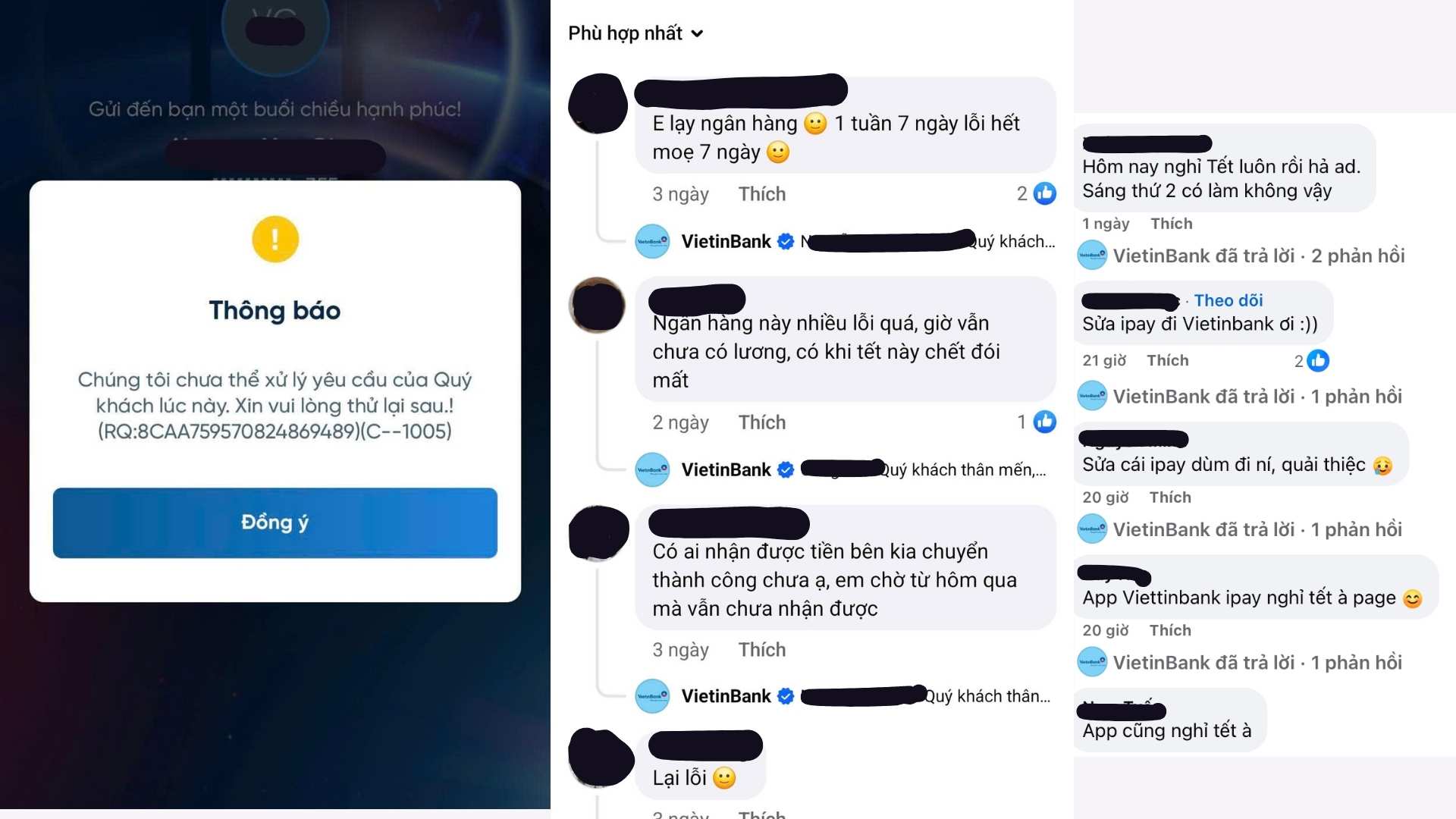This screenshot has width=1456, height=819.
Task: Expand the "VietinBank đã trả lời · 2 phản hồi" thread
Action: coord(1259,256)
